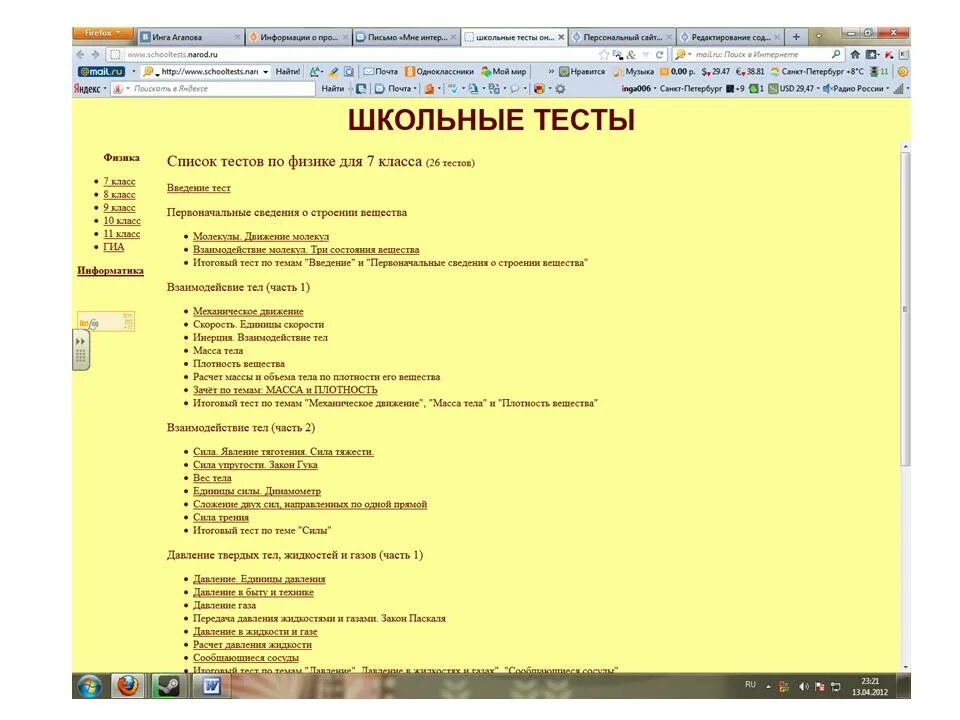Image resolution: width=960 pixels, height=720 pixels.
Task: Click the currency rate 29.47 indicator
Action: pyautogui.click(x=716, y=70)
